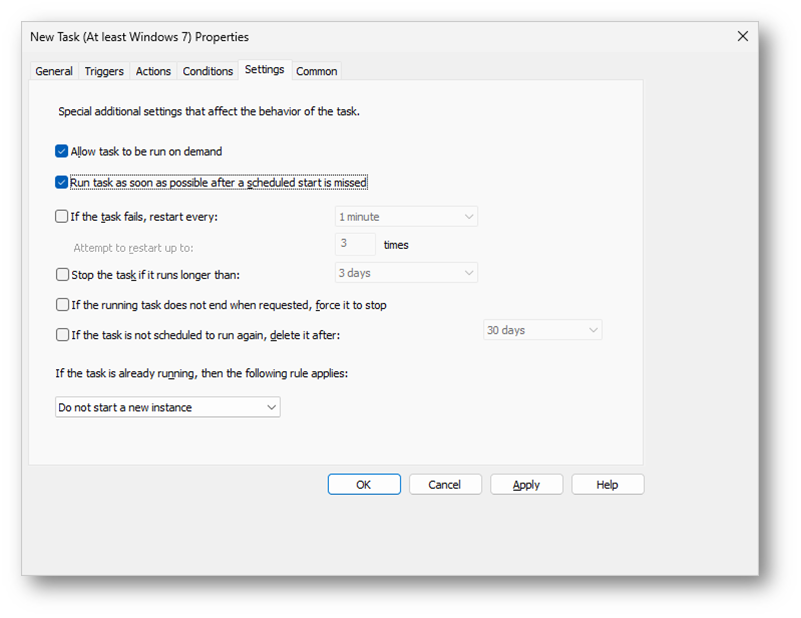Apply the task settings

coord(526,484)
